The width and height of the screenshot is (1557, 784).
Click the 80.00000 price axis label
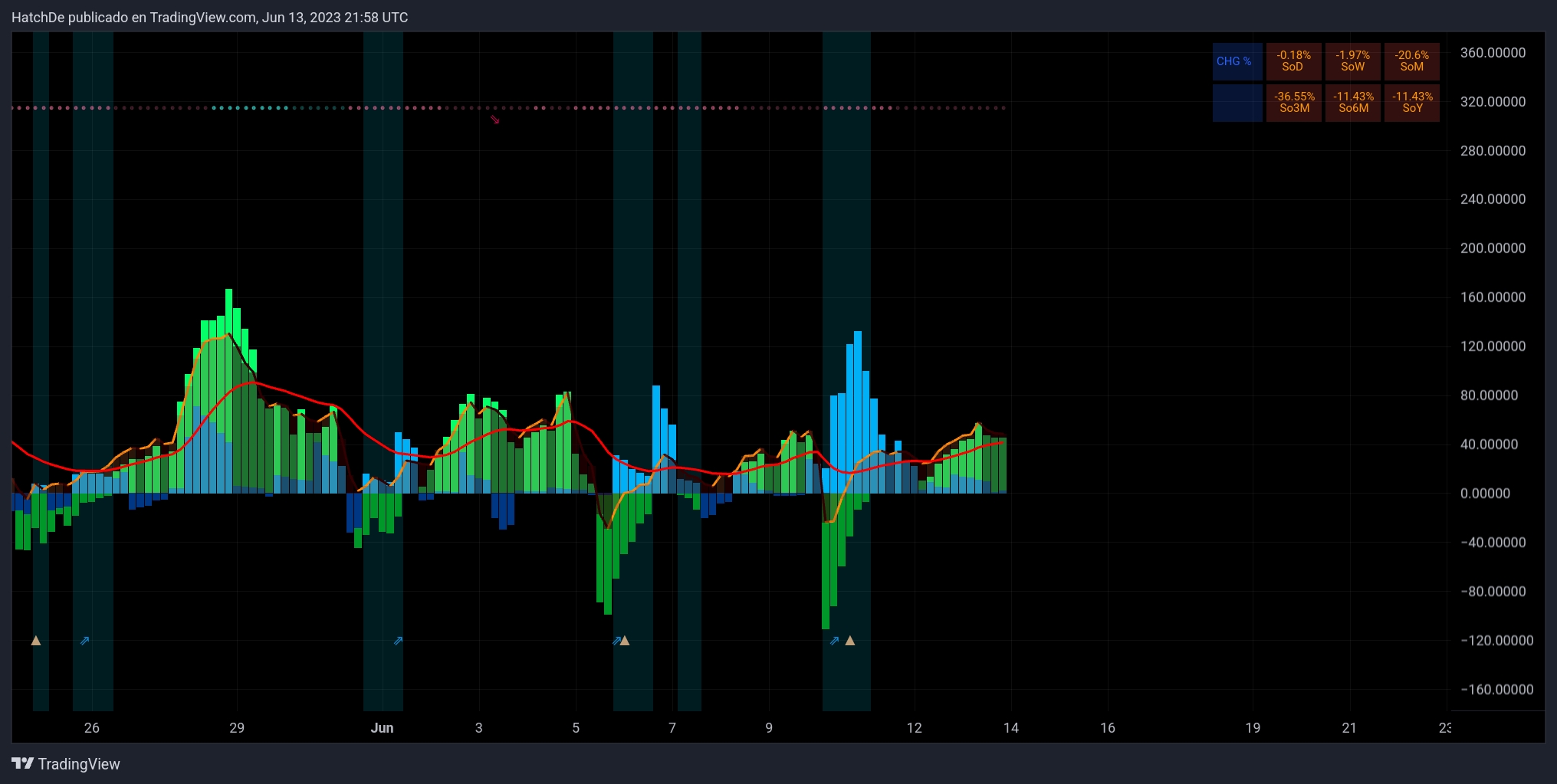pos(1489,395)
